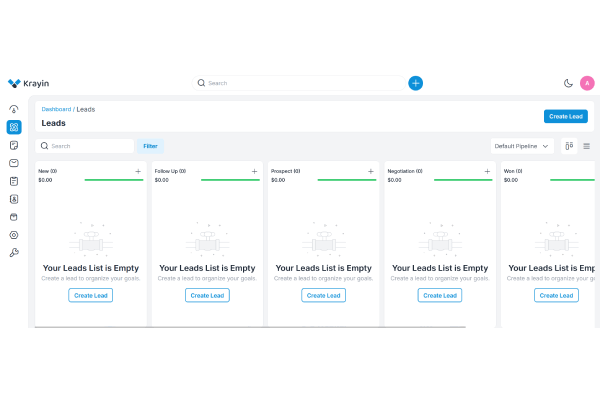
Task: Open the user avatar profile menu
Action: pyautogui.click(x=587, y=83)
